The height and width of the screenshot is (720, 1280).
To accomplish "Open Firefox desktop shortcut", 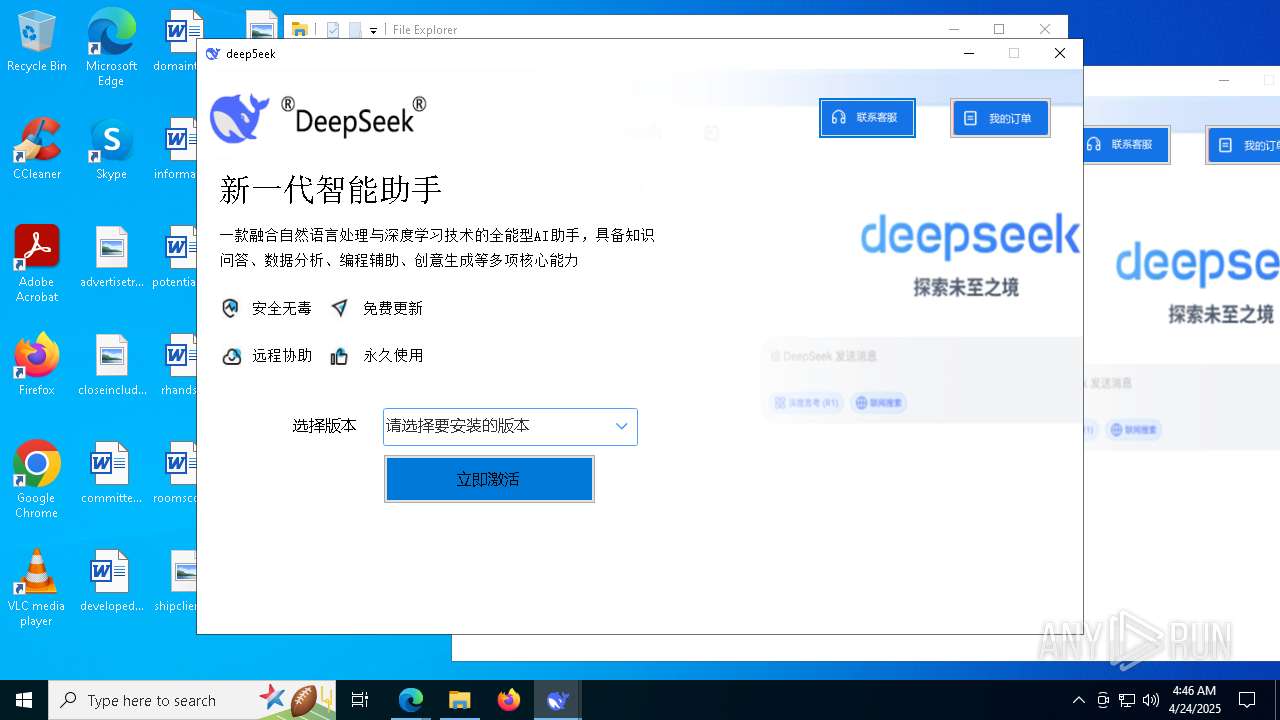I will (37, 365).
